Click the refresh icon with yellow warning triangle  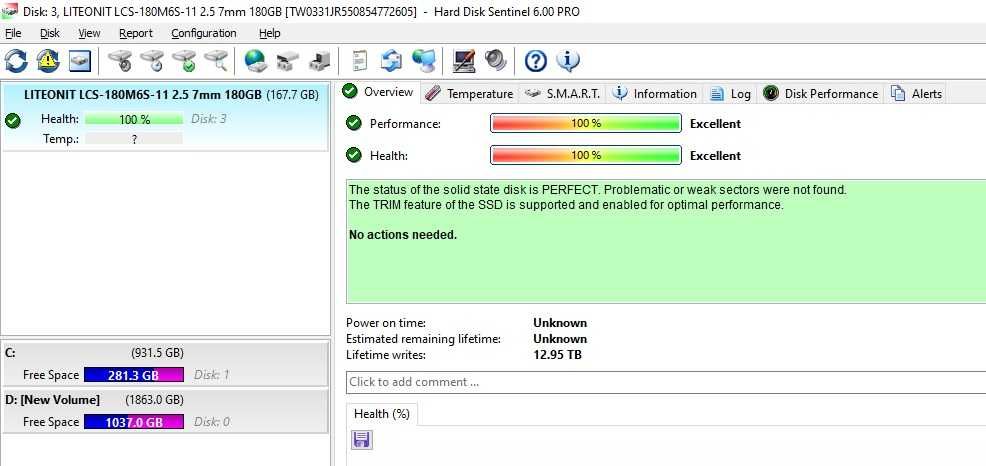tap(48, 60)
